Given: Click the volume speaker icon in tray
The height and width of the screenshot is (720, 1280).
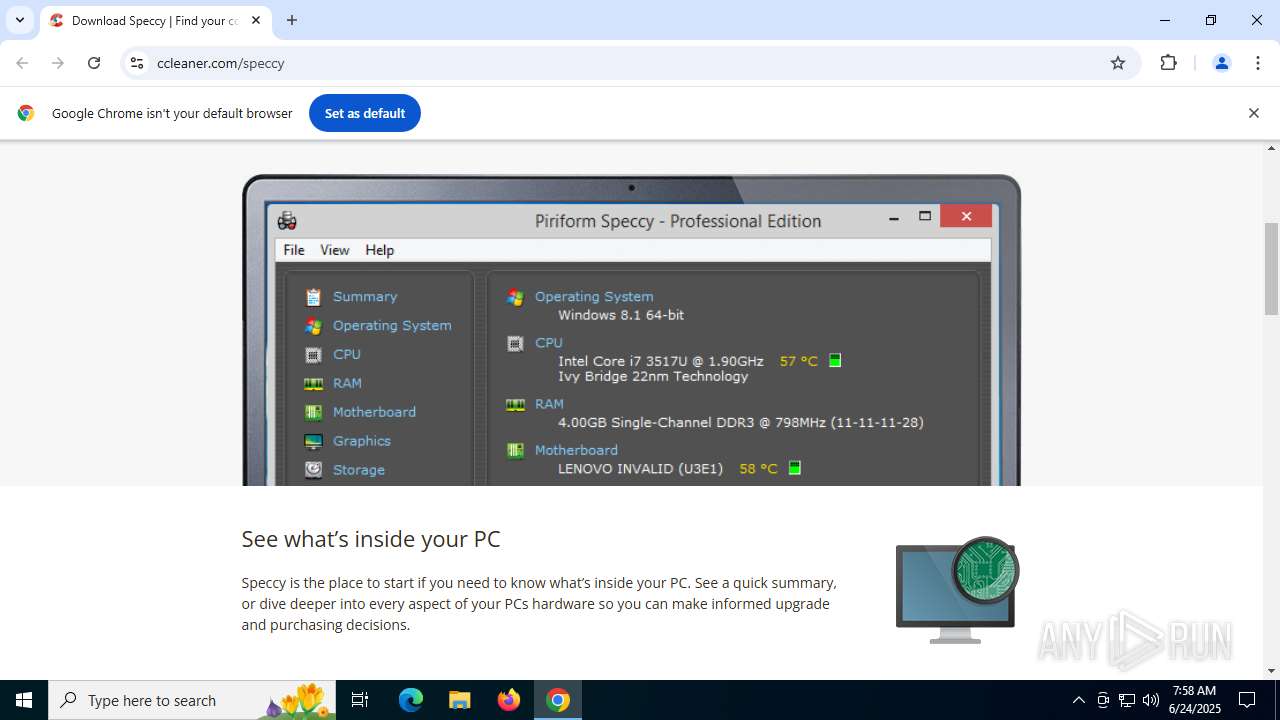Looking at the screenshot, I should (x=1151, y=700).
